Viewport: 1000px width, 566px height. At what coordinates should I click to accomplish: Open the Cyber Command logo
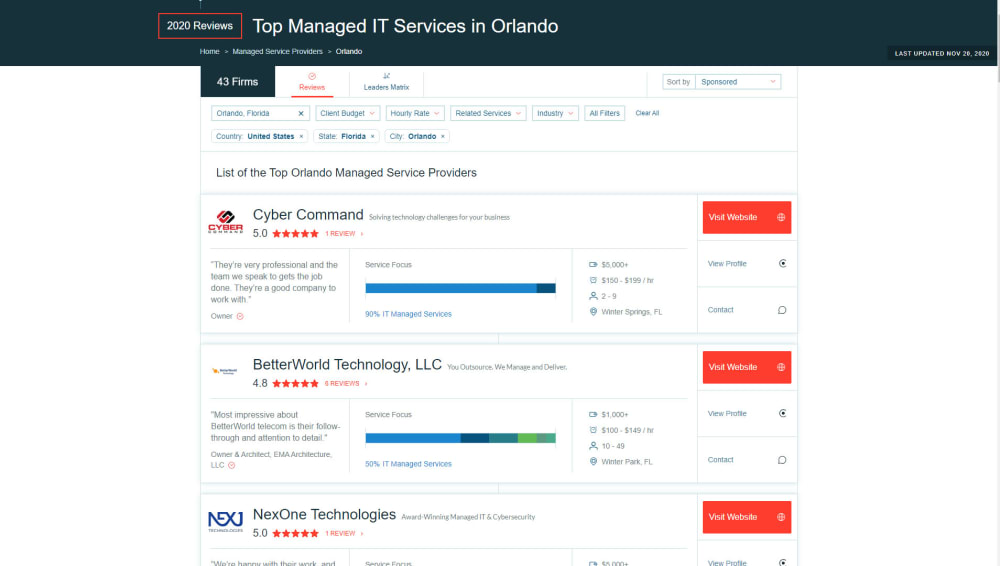[x=225, y=222]
